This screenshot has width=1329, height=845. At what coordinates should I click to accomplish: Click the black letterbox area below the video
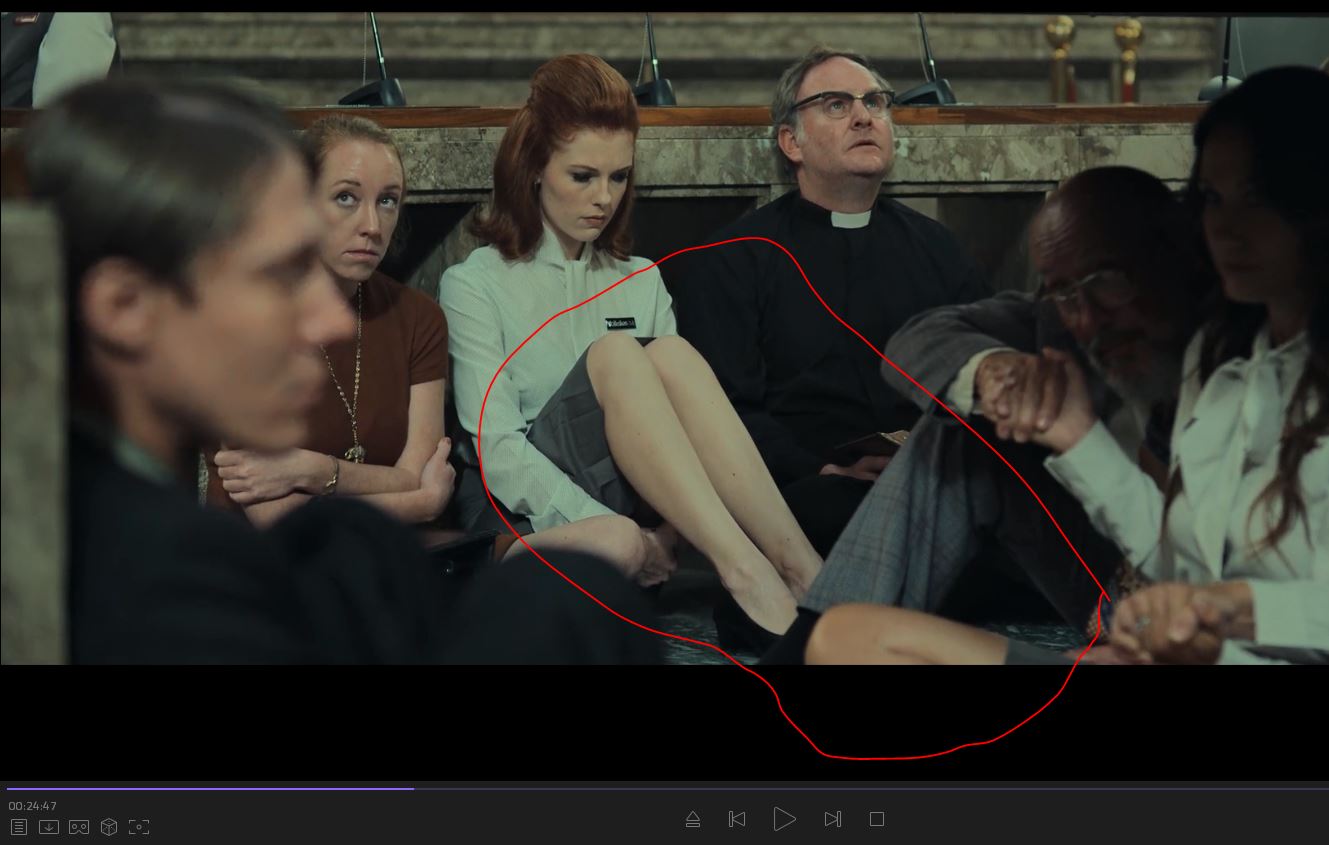[400, 720]
